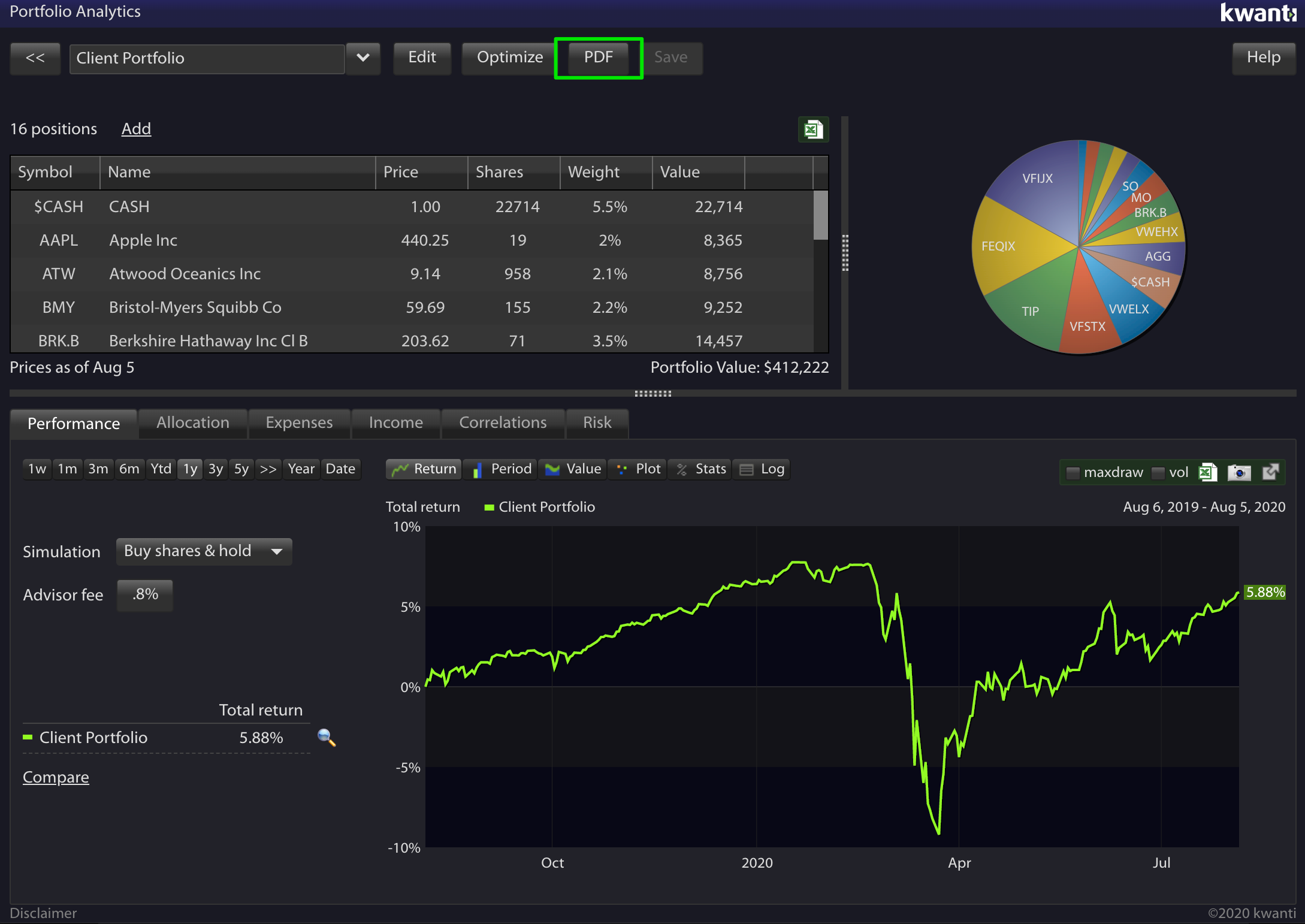Export positions table to Excel
The height and width of the screenshot is (924, 1305).
click(x=814, y=129)
